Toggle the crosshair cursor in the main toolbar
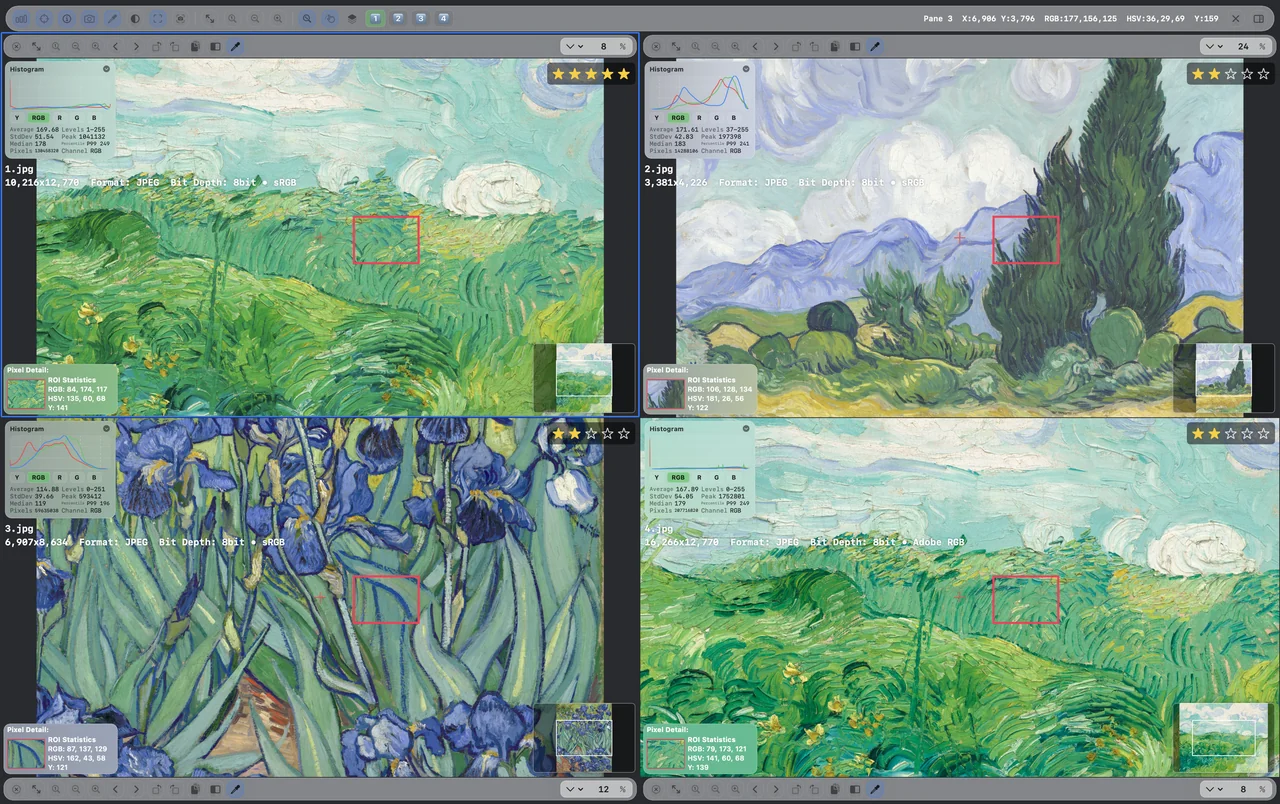The height and width of the screenshot is (804, 1280). [44, 18]
